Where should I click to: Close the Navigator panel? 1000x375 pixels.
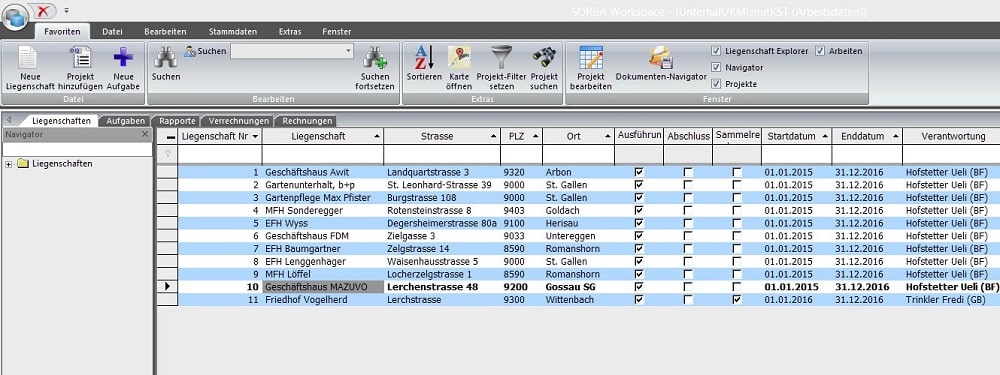pos(145,135)
